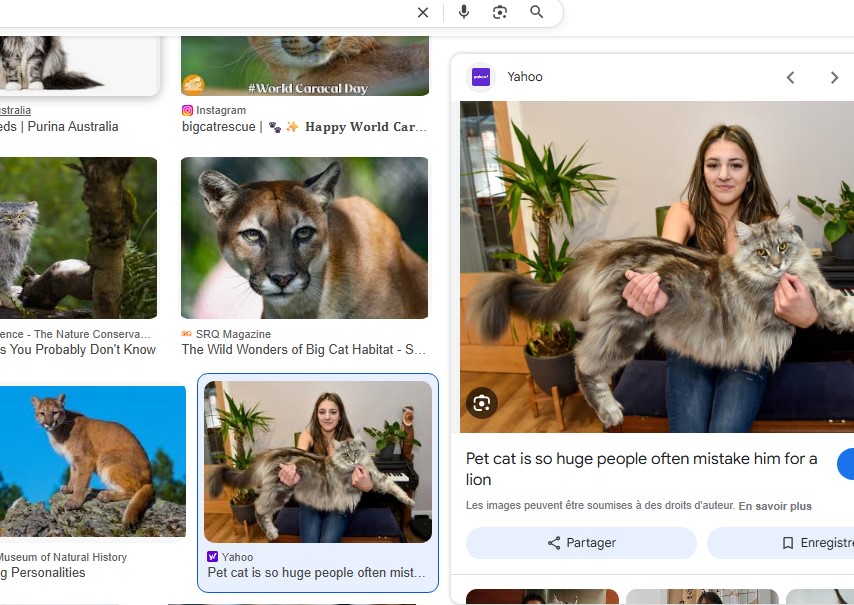Open second related image below Enregistrer
Viewport: 854px width, 605px height.
(x=703, y=597)
